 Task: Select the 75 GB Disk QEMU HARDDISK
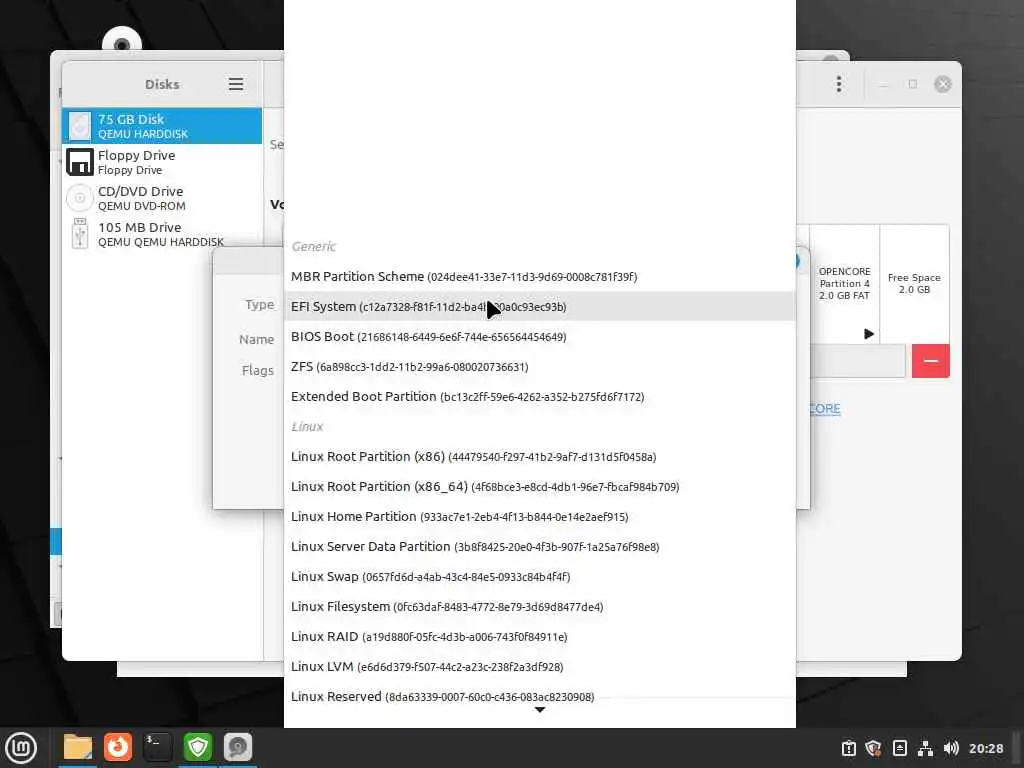(162, 126)
